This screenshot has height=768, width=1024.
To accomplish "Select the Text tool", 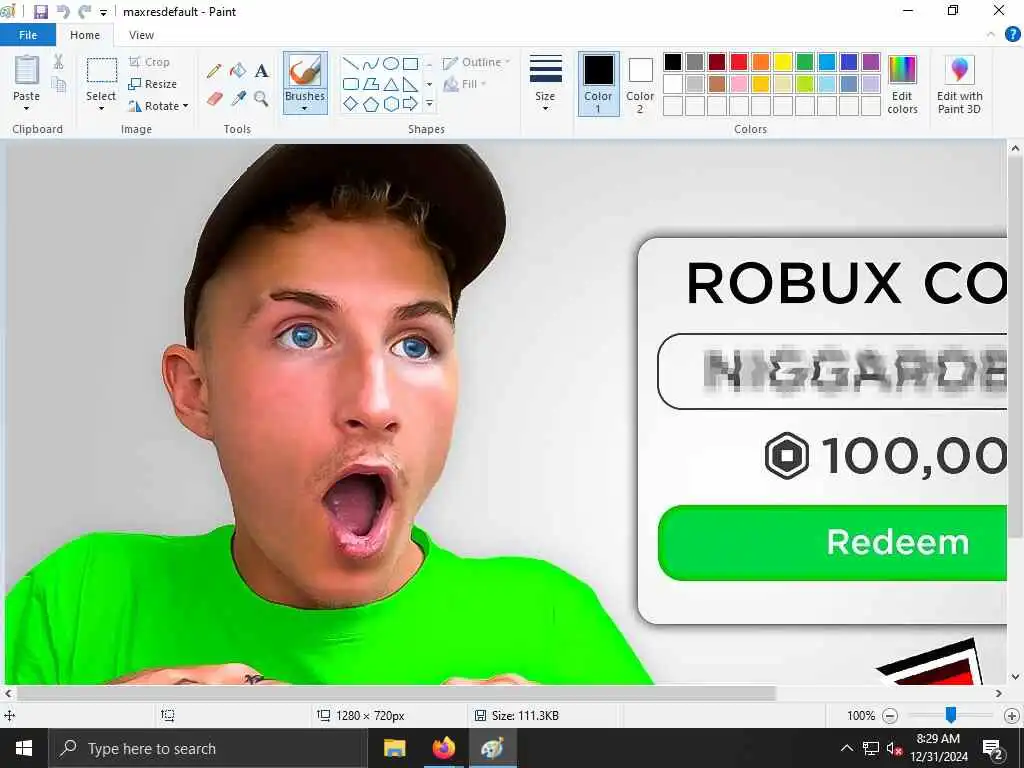I will point(261,71).
